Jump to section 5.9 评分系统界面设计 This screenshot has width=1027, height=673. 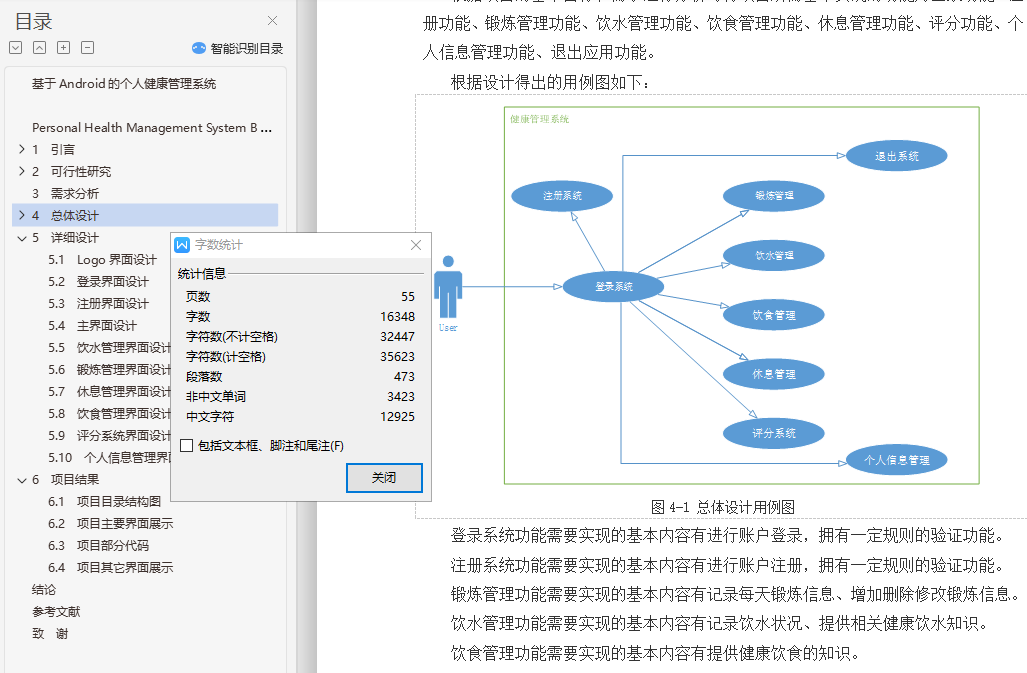pos(109,436)
